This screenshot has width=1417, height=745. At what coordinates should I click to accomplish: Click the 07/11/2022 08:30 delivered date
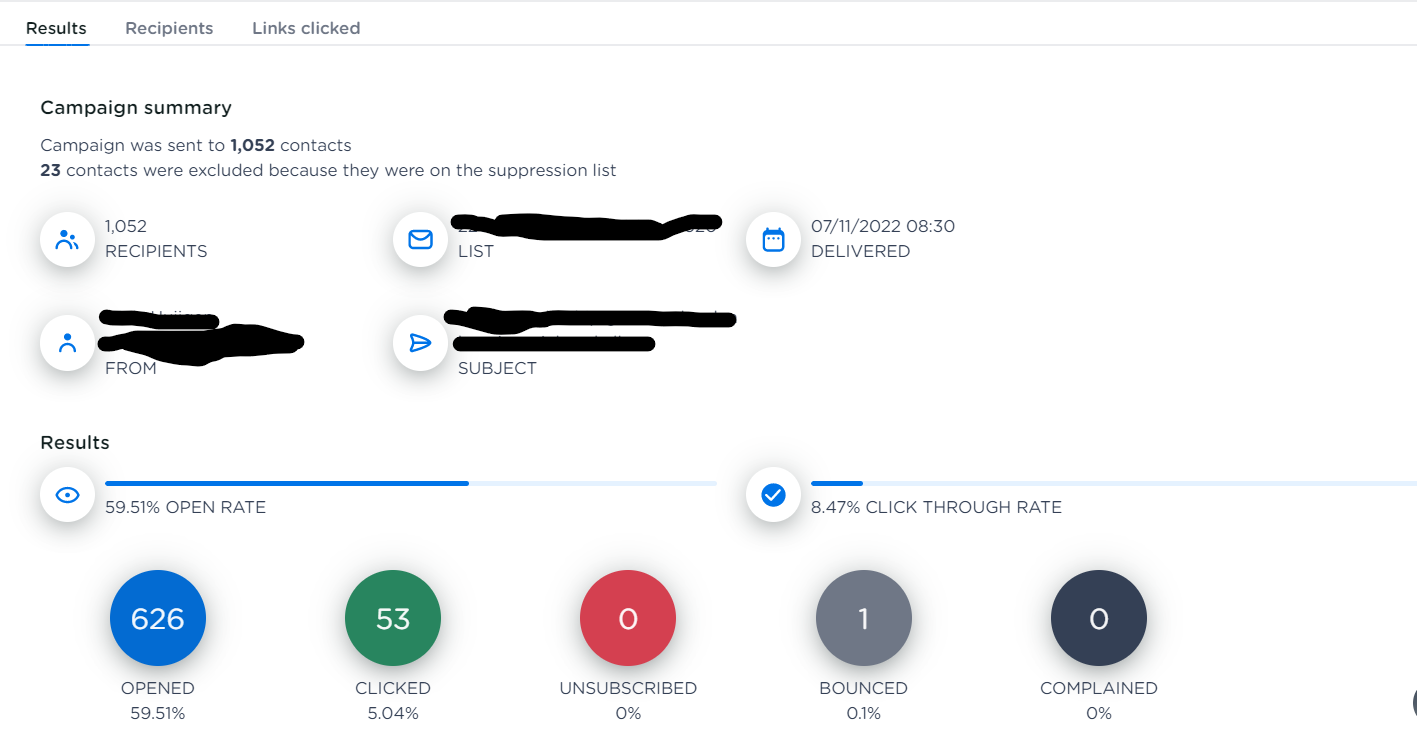click(x=882, y=226)
